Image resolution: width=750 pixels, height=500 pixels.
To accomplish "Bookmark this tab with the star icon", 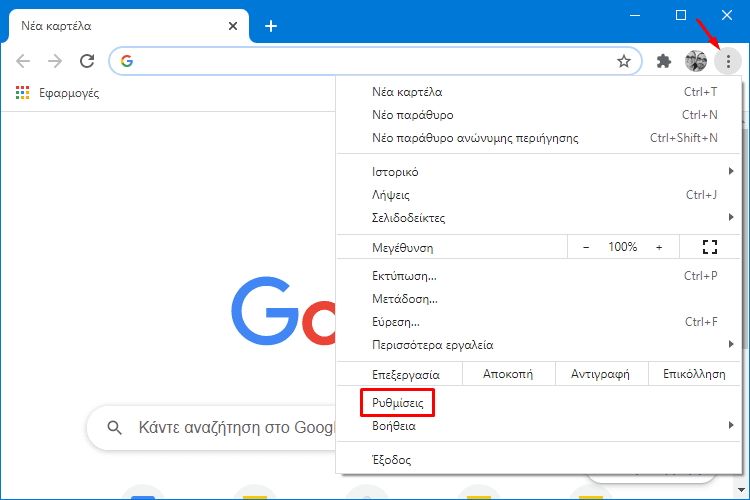I will coord(623,61).
